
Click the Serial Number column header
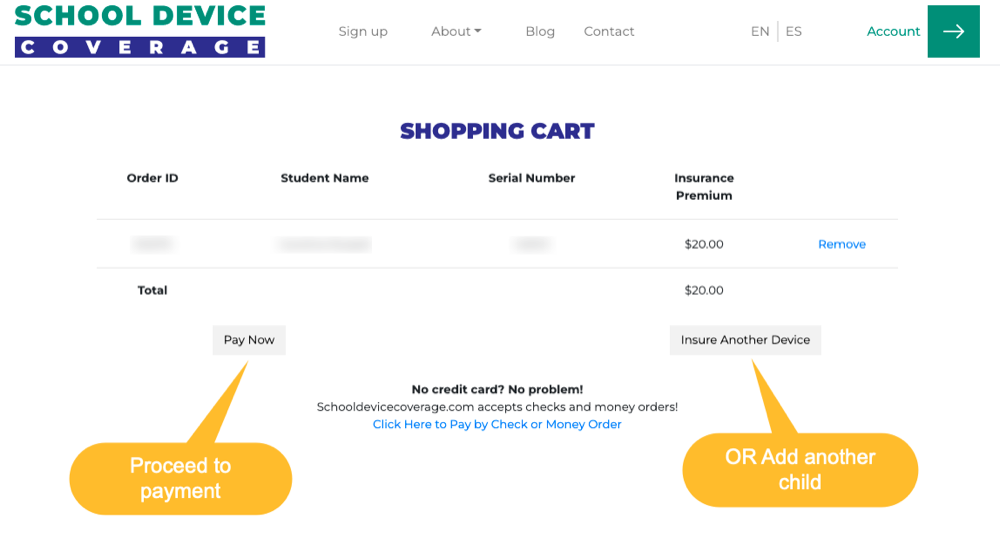(x=532, y=178)
